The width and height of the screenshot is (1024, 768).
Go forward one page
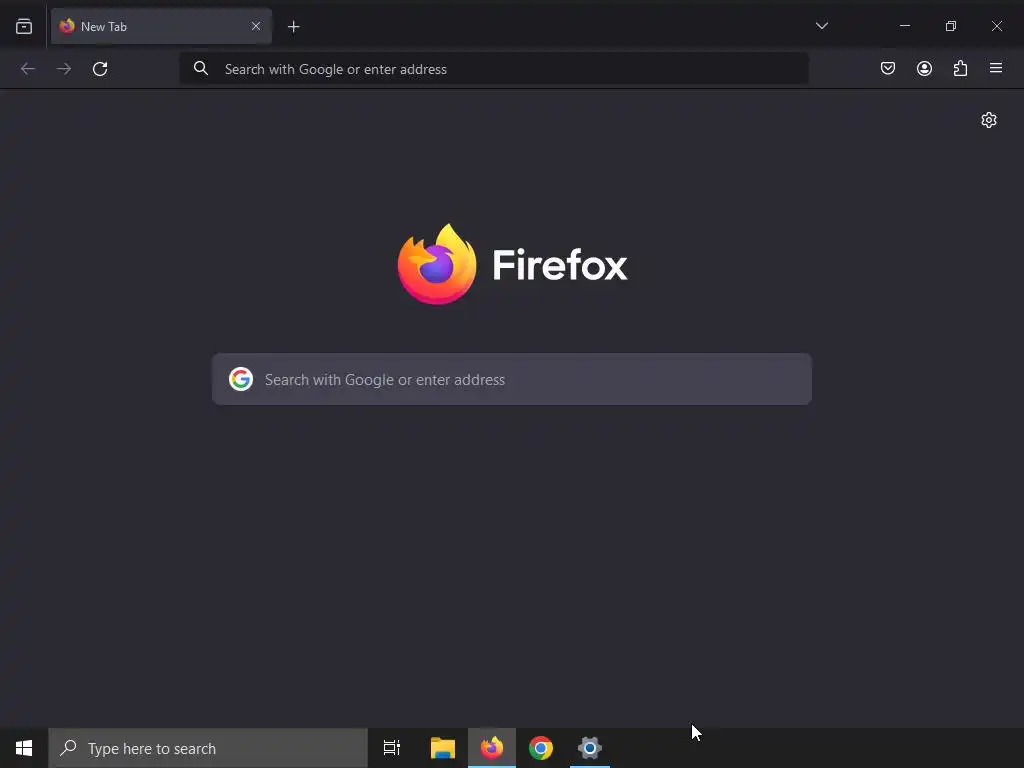[64, 69]
